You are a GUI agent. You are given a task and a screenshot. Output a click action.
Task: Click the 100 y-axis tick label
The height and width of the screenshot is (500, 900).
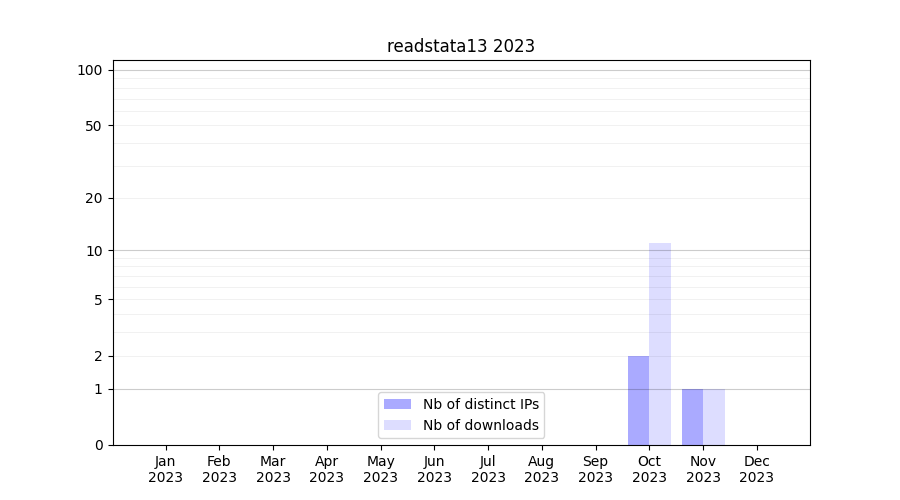click(x=90, y=70)
